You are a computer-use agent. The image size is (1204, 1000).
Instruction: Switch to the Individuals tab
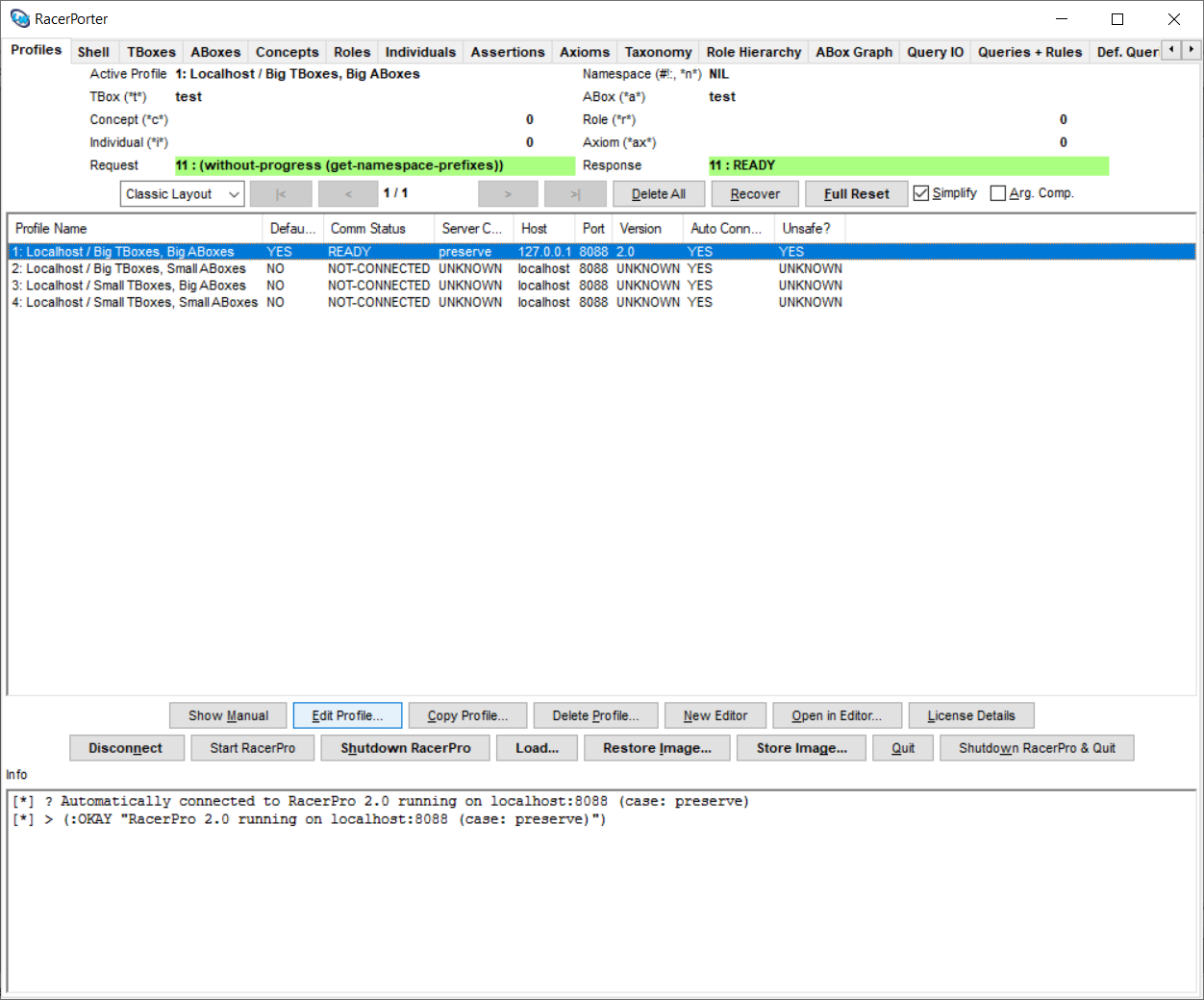pos(420,52)
